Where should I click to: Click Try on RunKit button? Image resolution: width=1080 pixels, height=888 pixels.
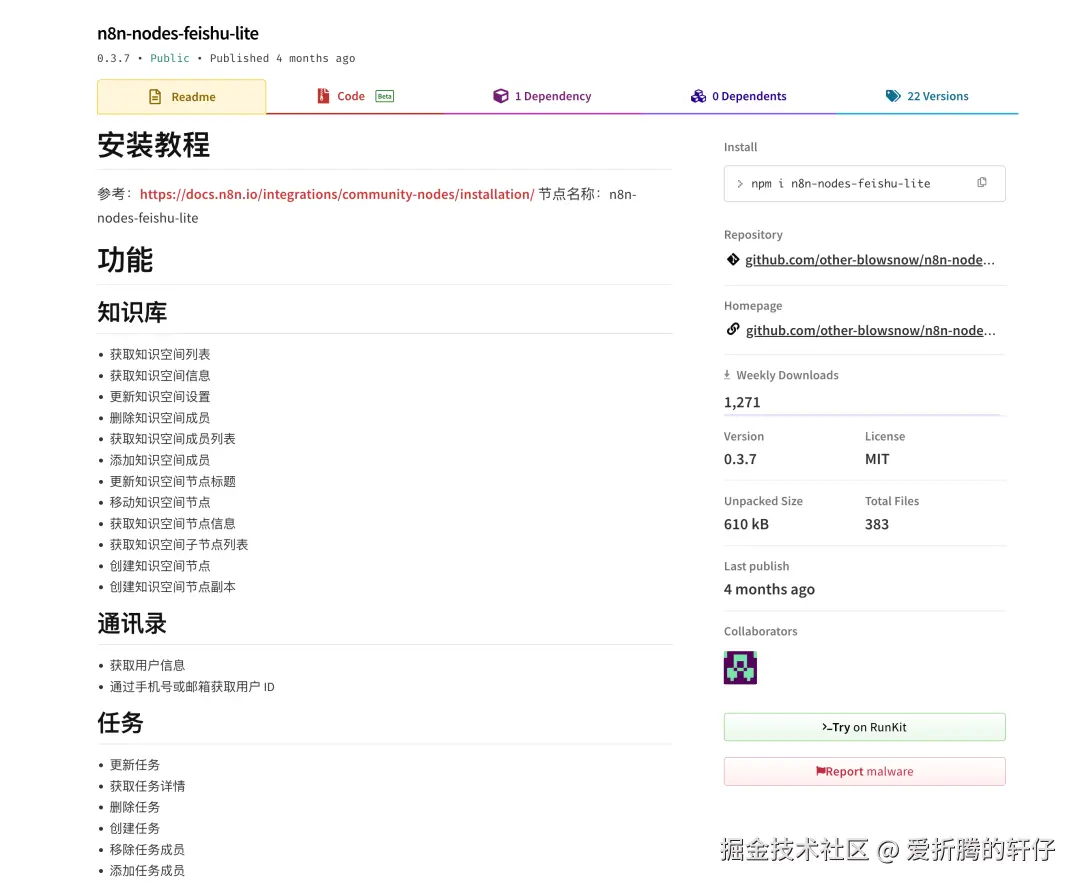864,727
